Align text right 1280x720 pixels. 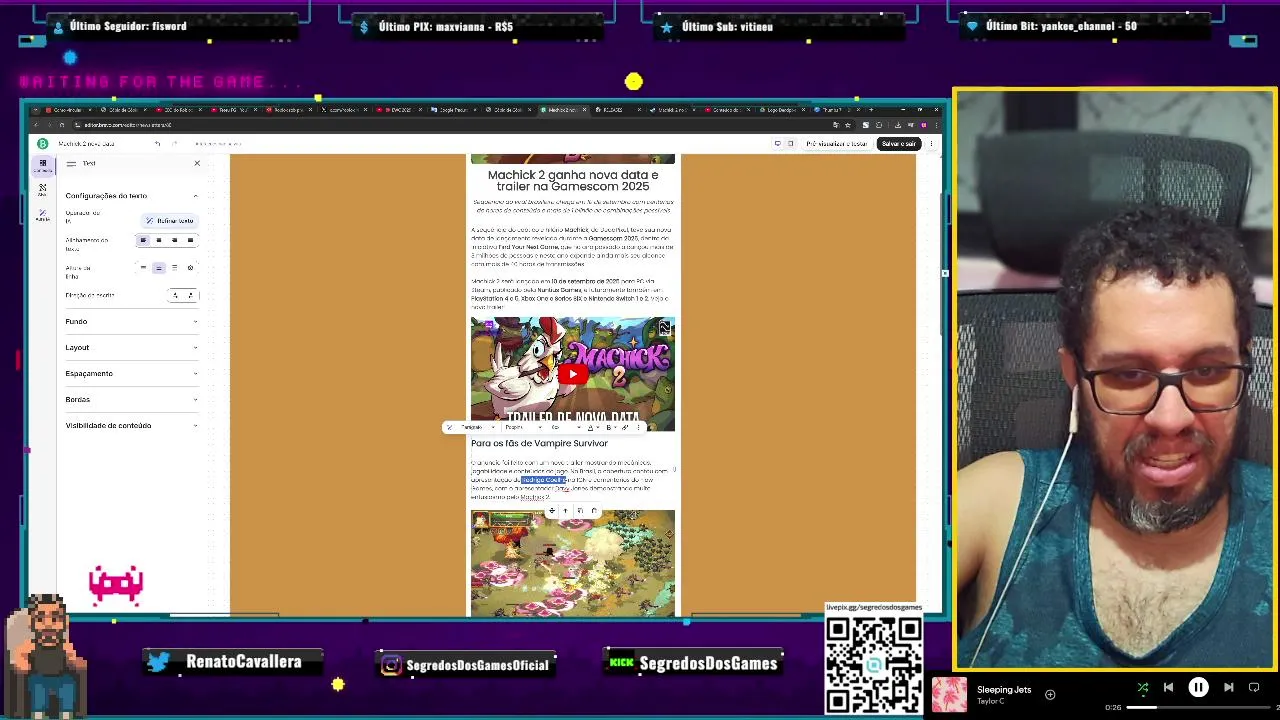[x=174, y=240]
